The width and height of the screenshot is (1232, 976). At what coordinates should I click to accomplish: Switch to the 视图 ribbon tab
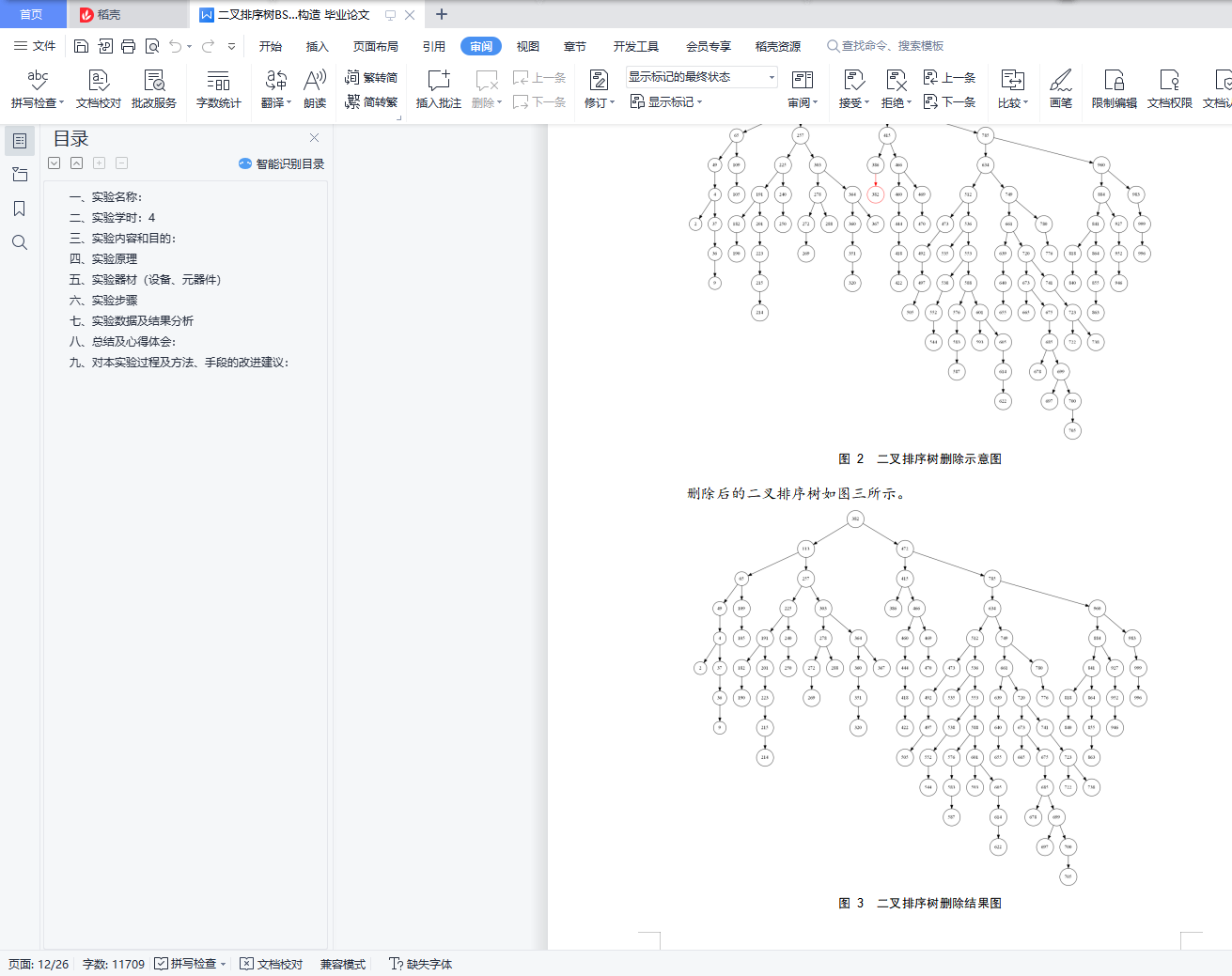(x=528, y=46)
